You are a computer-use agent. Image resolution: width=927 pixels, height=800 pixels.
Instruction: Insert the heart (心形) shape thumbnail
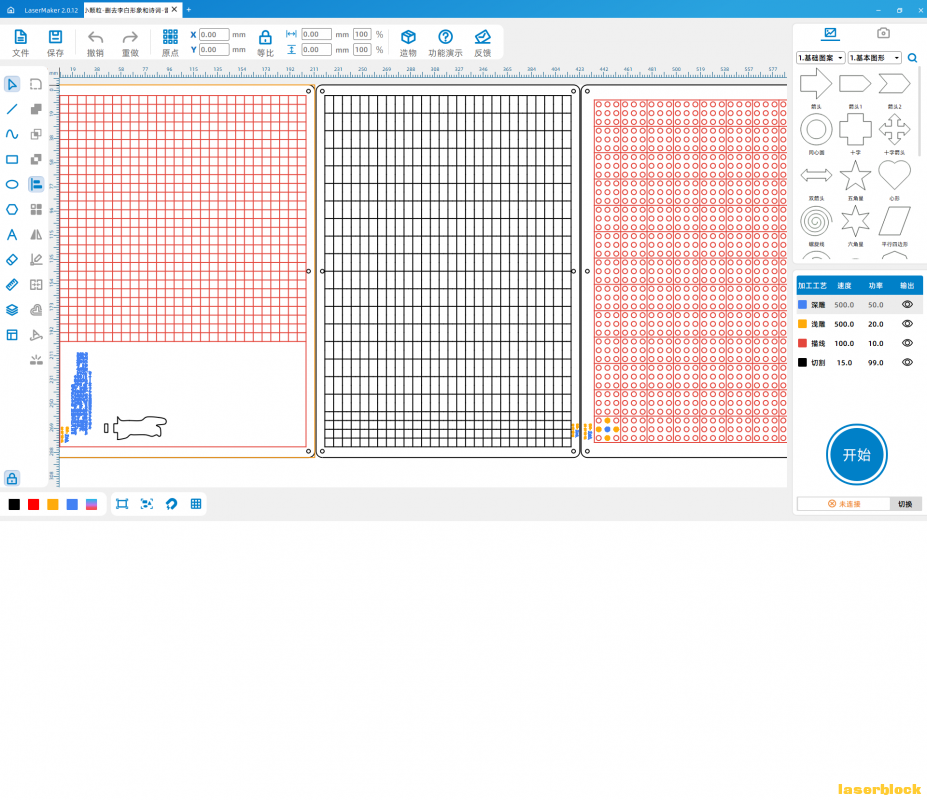(894, 176)
